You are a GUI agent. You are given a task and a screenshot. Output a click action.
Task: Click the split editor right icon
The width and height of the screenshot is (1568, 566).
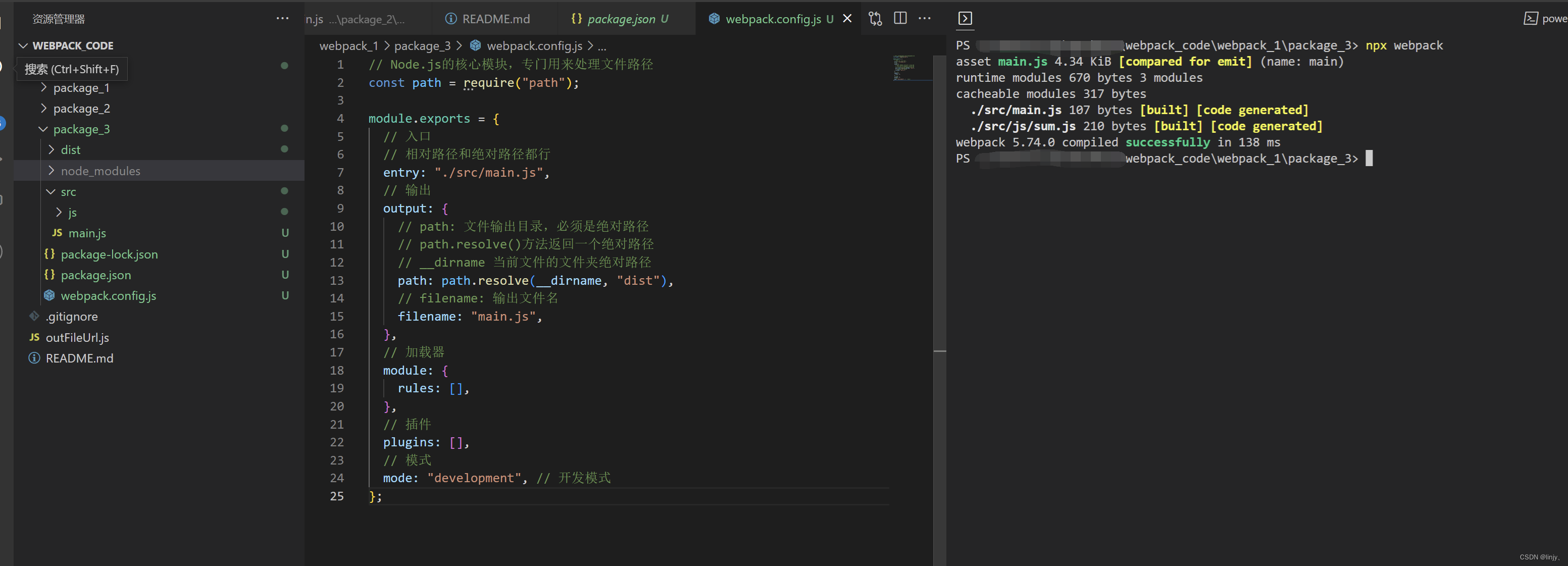pos(900,18)
